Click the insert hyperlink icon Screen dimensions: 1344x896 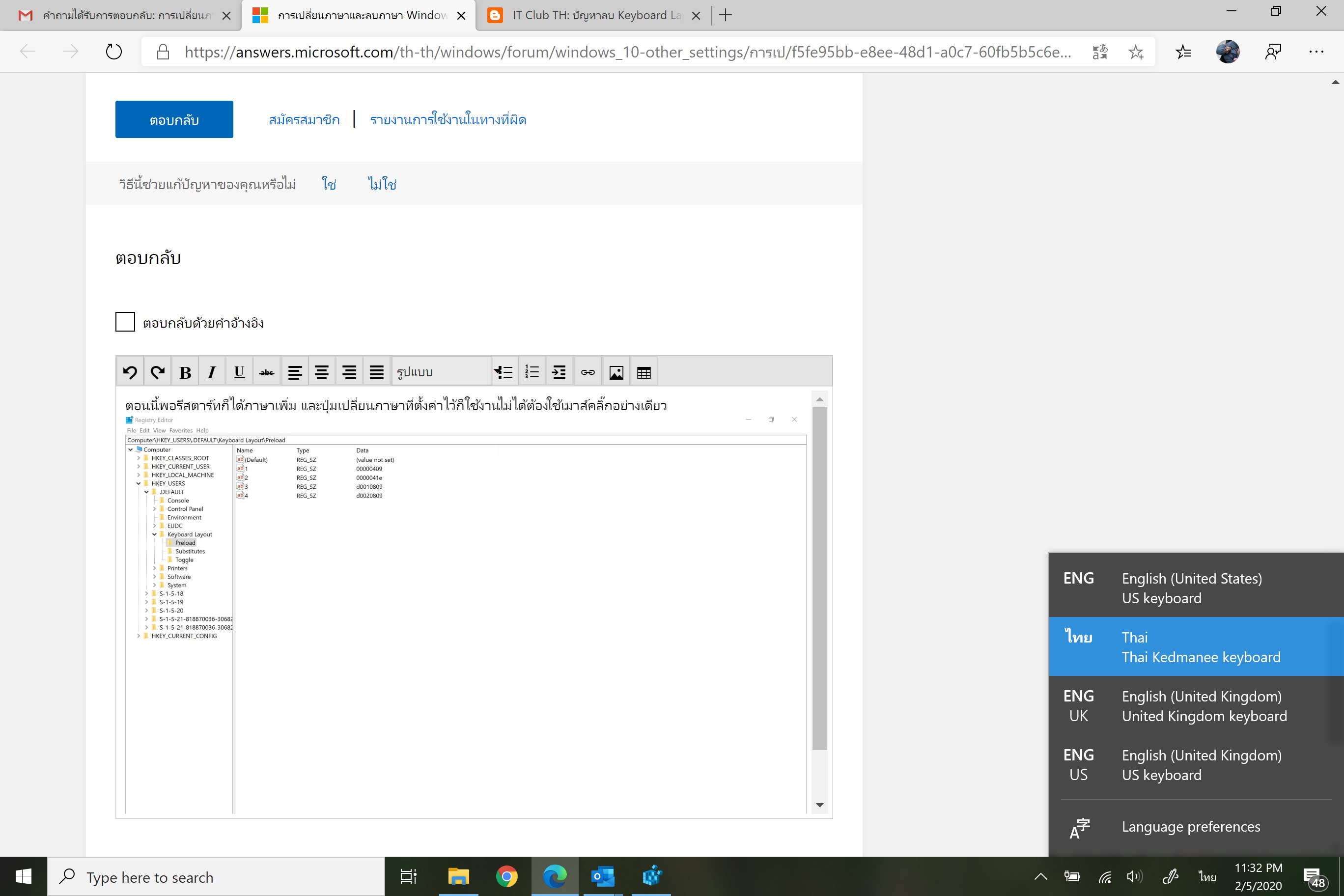pos(588,372)
